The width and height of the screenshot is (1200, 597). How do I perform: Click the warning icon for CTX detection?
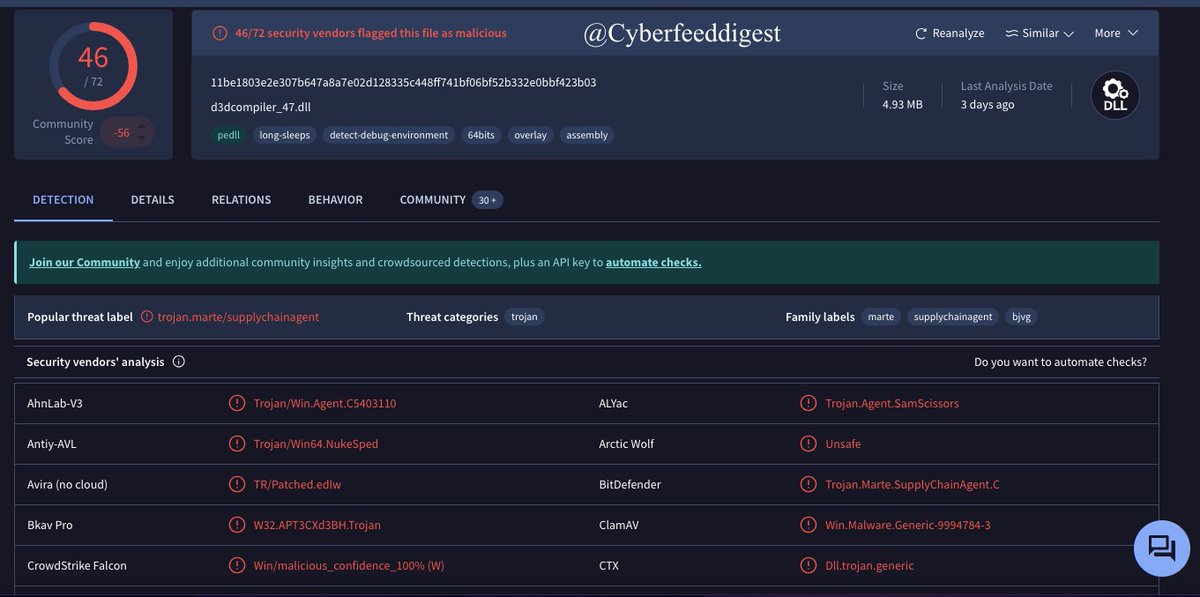point(808,565)
